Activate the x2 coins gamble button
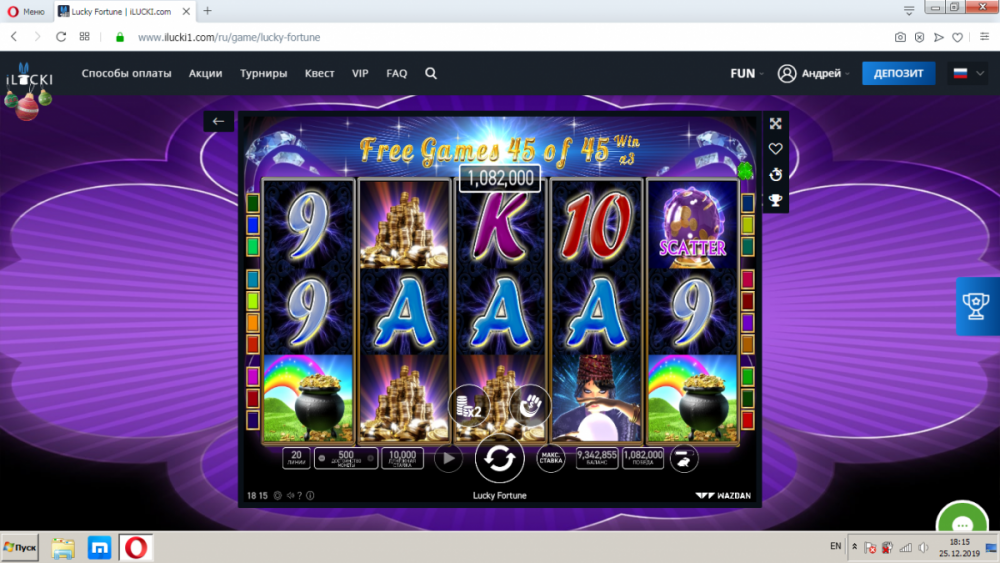 [469, 406]
